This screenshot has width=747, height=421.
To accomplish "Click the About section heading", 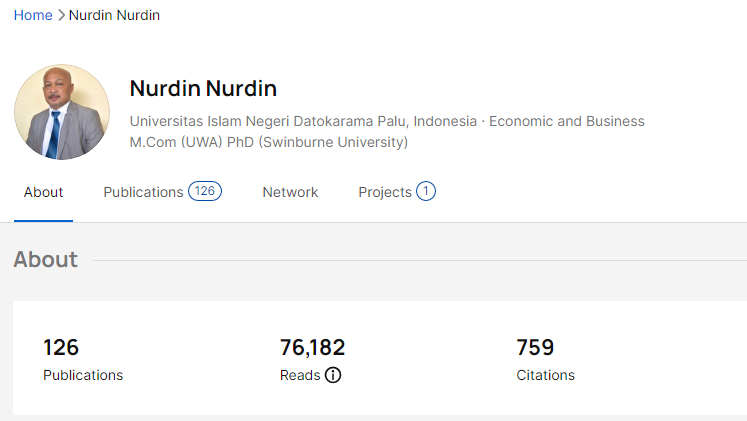I will tap(46, 260).
